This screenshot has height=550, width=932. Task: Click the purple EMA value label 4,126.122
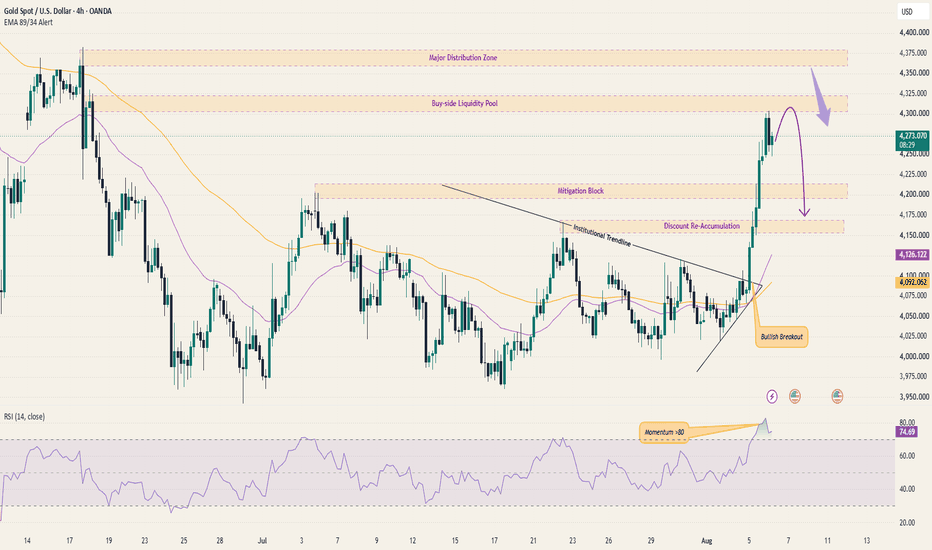[912, 254]
